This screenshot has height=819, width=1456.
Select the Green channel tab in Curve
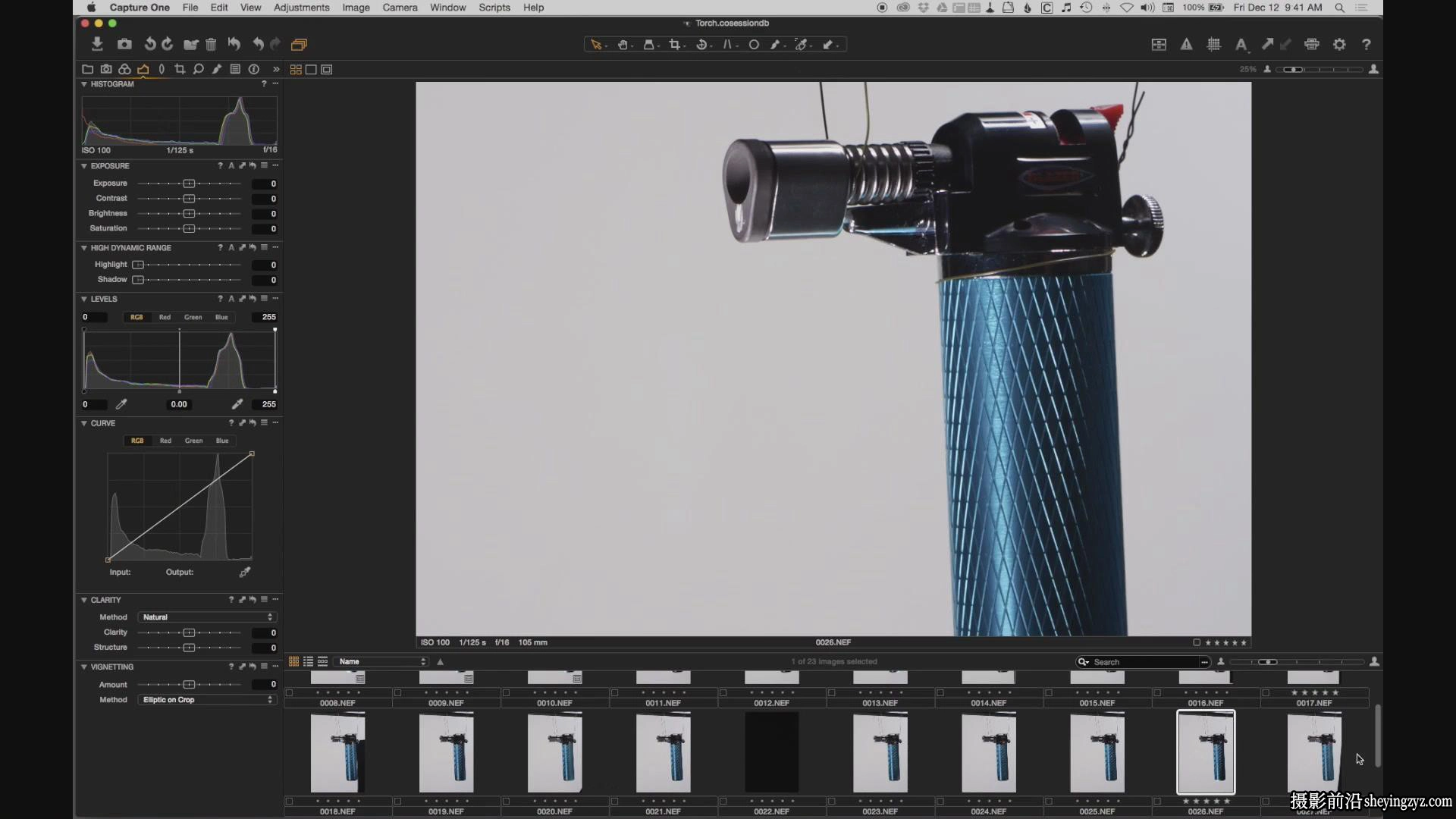click(x=193, y=441)
